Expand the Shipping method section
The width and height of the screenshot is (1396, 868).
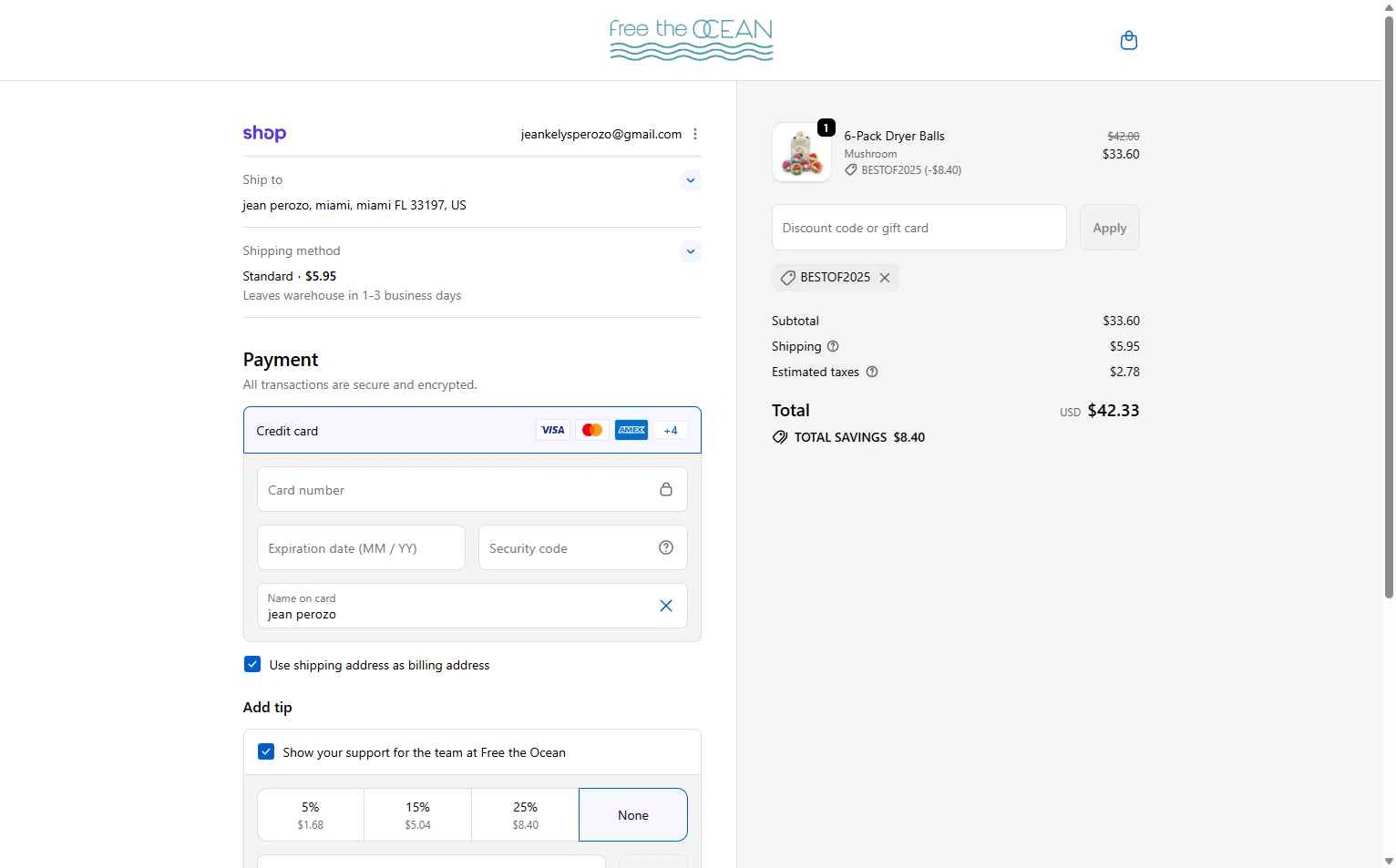click(691, 251)
